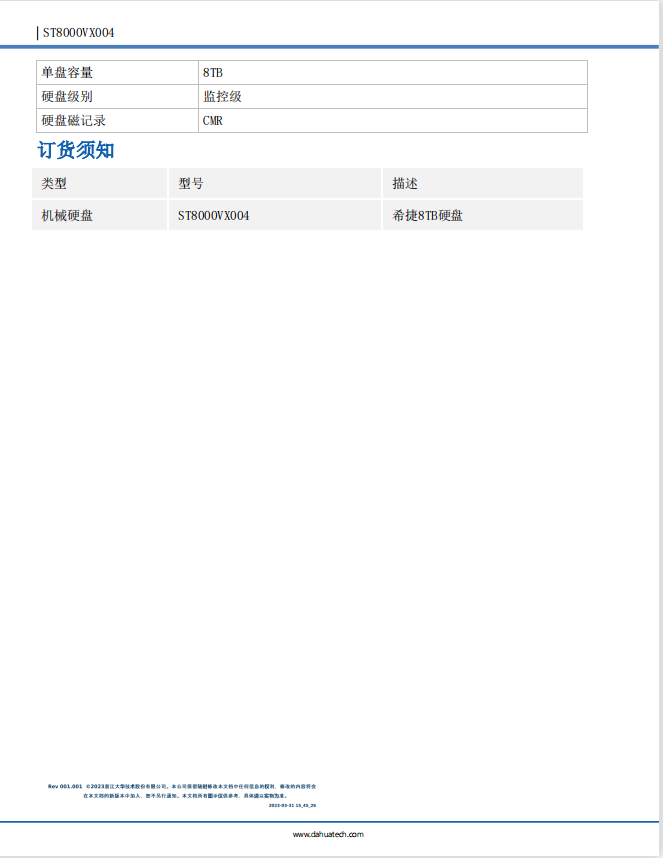Click the Rev 001.001 copyright notice
The width and height of the screenshot is (663, 858).
tap(182, 791)
